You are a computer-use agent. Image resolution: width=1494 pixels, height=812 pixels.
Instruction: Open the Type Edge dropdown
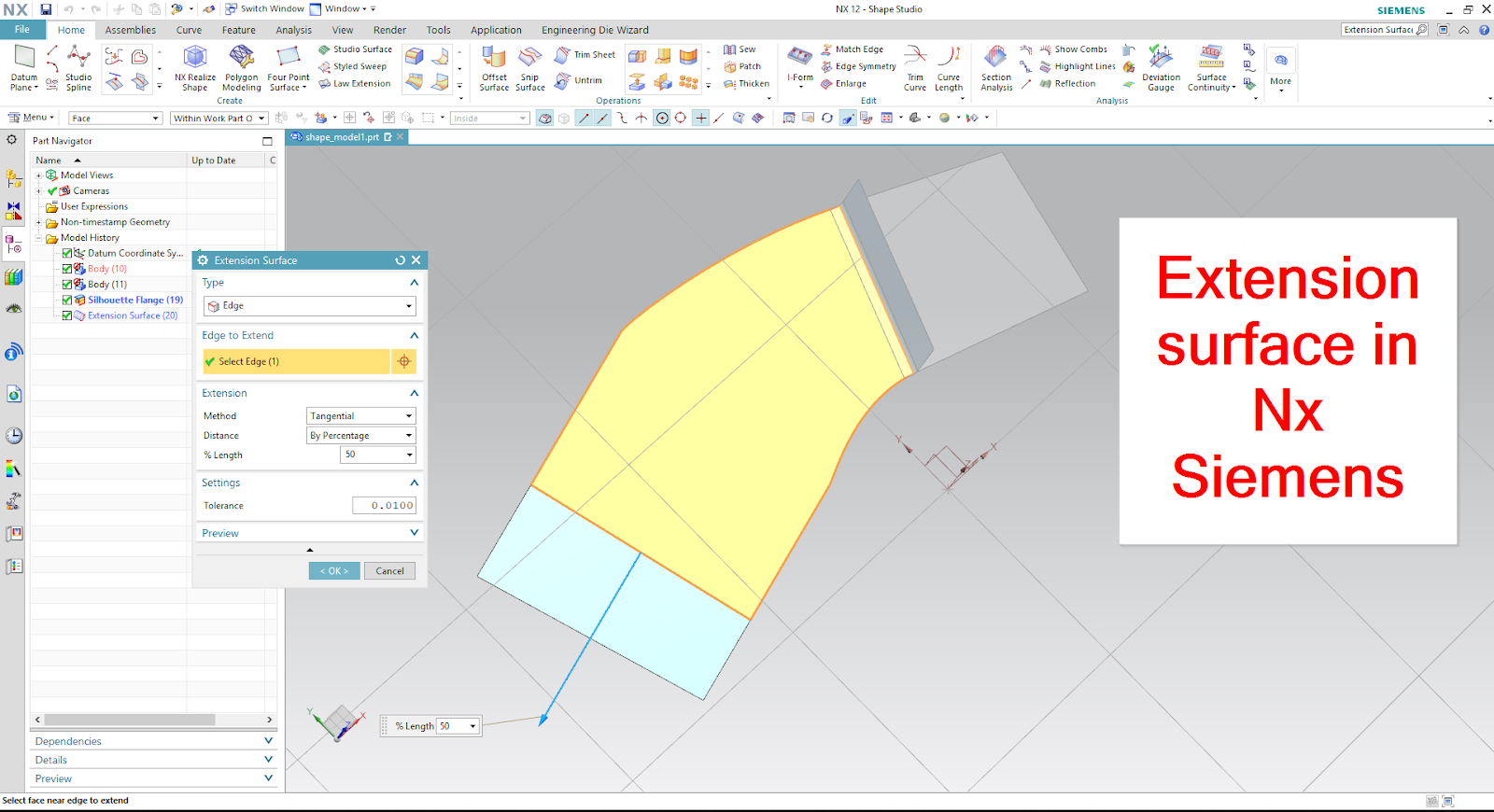click(x=309, y=306)
